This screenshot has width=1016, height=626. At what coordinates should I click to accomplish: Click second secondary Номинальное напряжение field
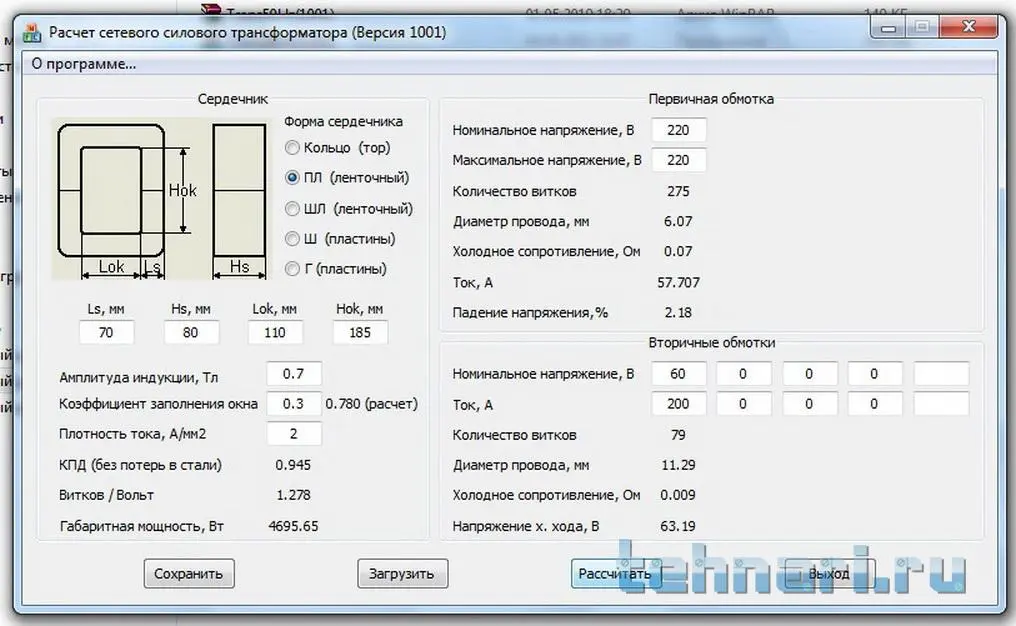tap(743, 374)
